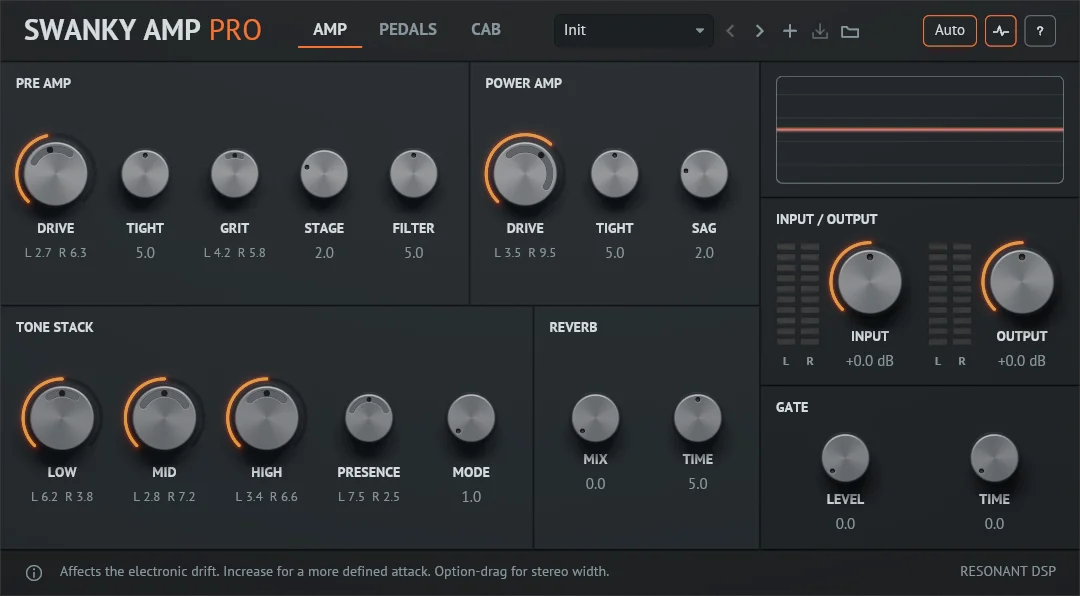Image resolution: width=1080 pixels, height=596 pixels.
Task: Click the SWANKY AMP PRO logo
Action: click(143, 30)
